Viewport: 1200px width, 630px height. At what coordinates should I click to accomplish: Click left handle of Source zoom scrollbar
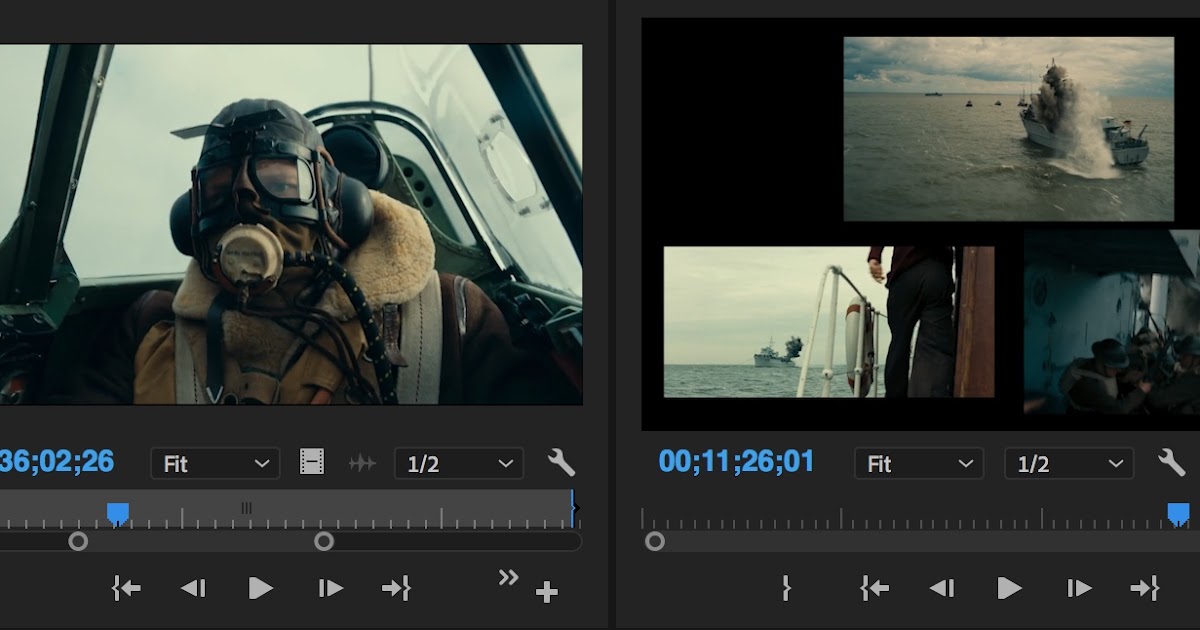tap(78, 541)
